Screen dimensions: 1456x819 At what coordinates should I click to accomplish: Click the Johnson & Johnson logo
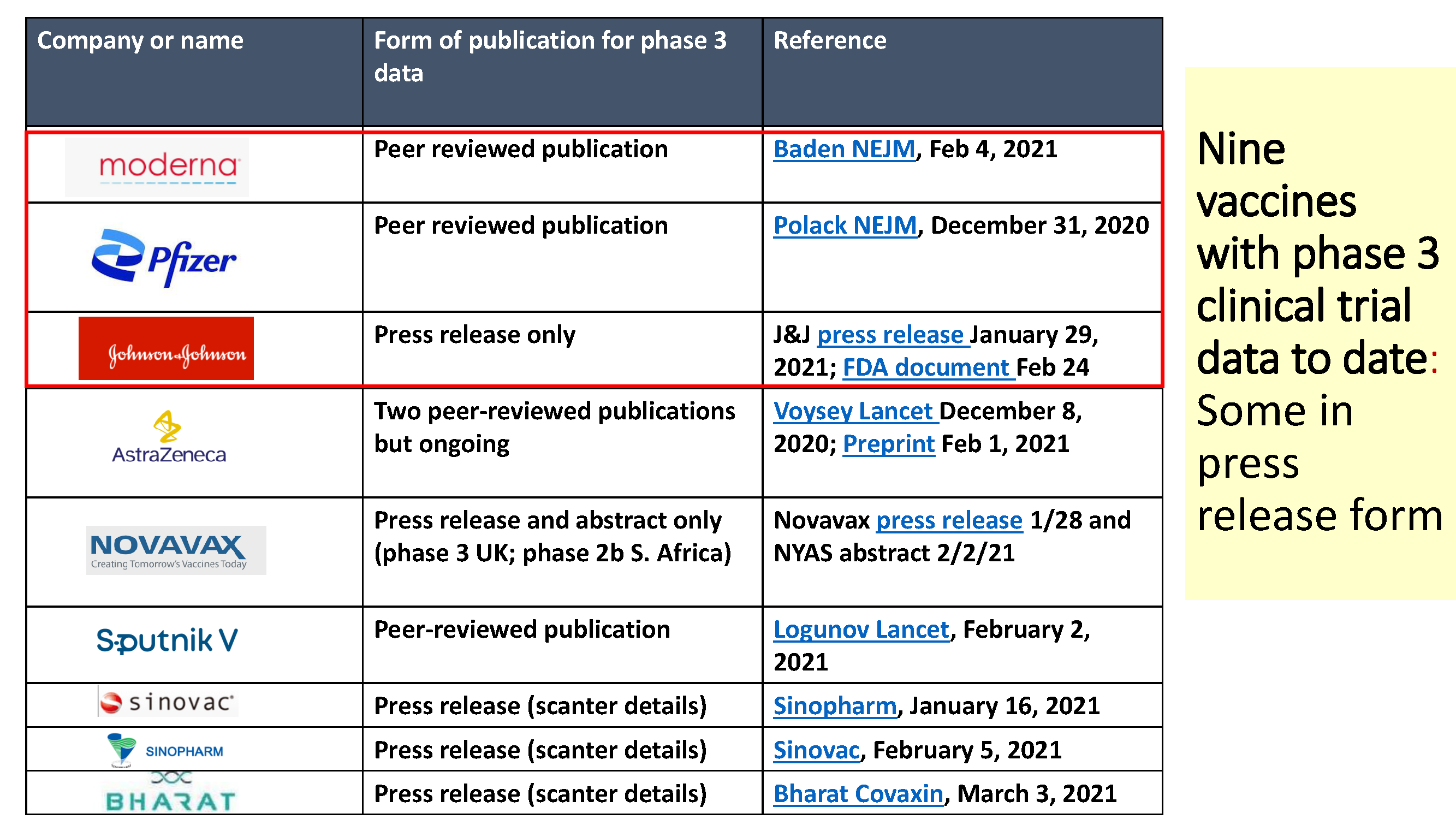click(x=166, y=348)
